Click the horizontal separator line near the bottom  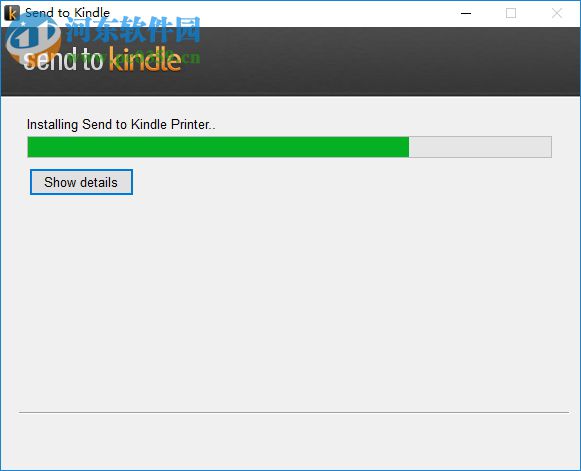[294, 412]
